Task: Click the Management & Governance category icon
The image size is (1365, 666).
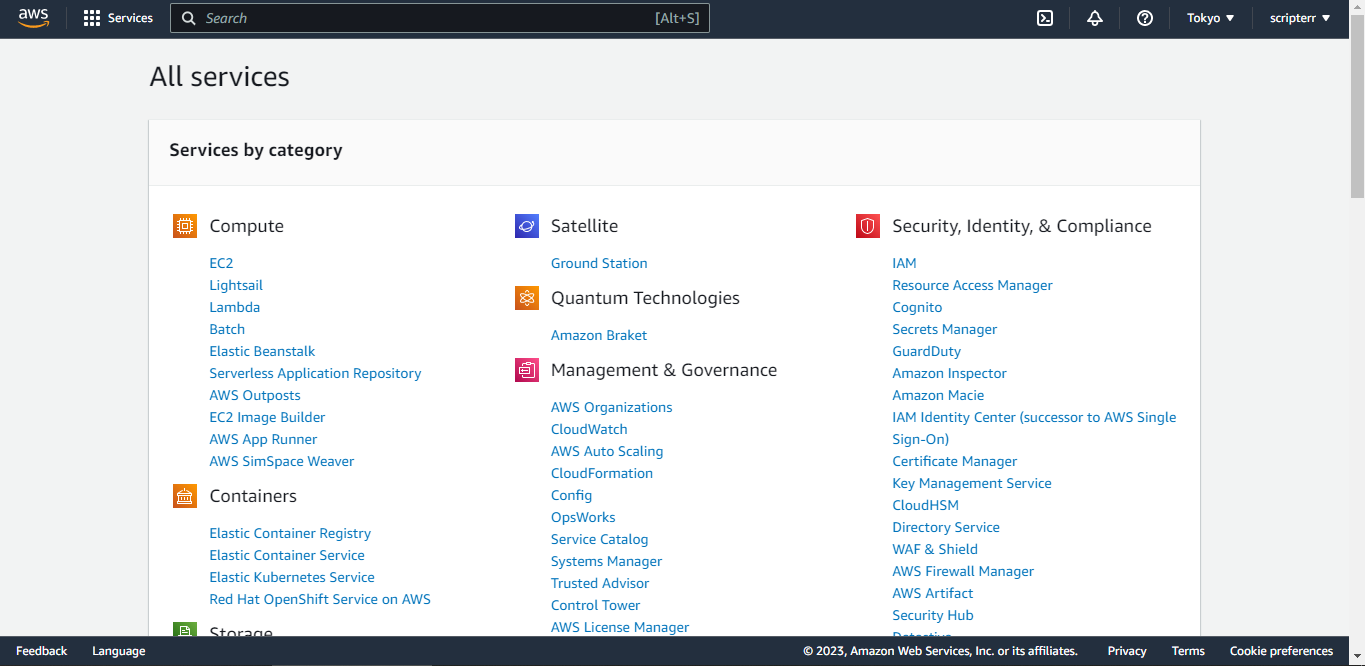Action: [x=527, y=370]
